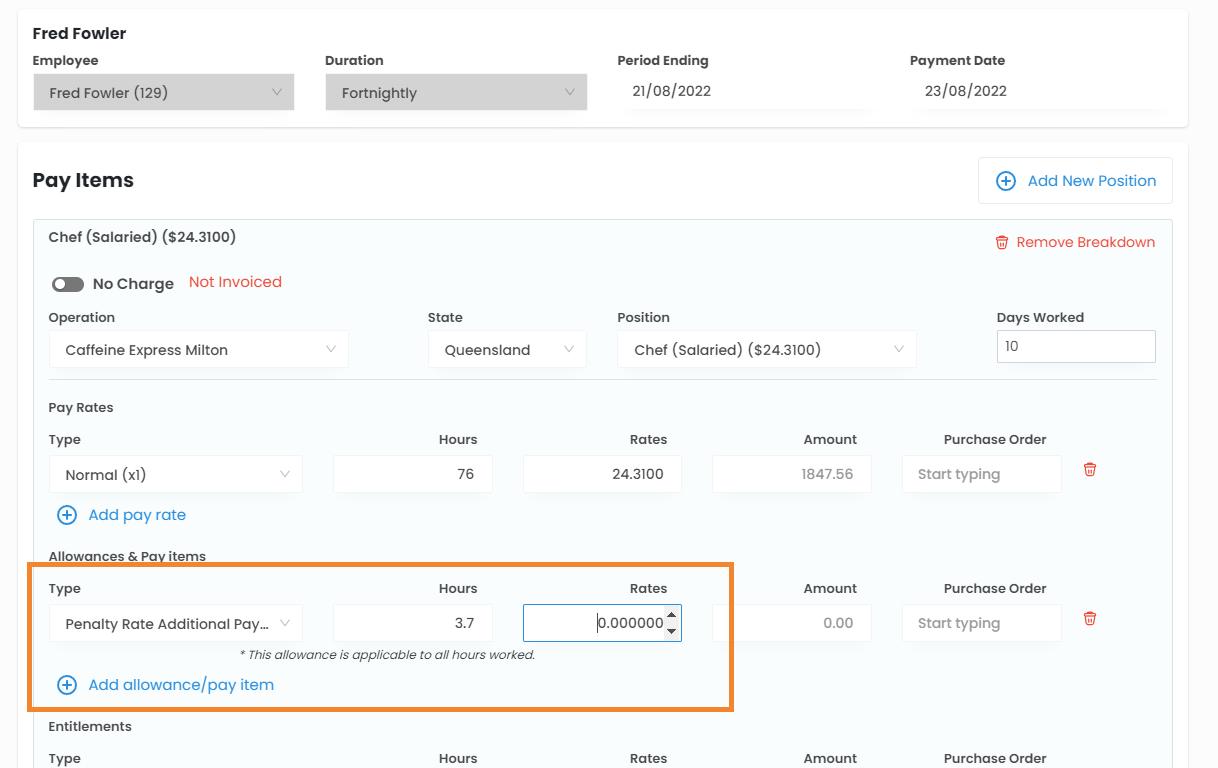Decrease allowance rate with the down stepper arrow
Viewport: 1218px width, 768px height.
point(672,631)
